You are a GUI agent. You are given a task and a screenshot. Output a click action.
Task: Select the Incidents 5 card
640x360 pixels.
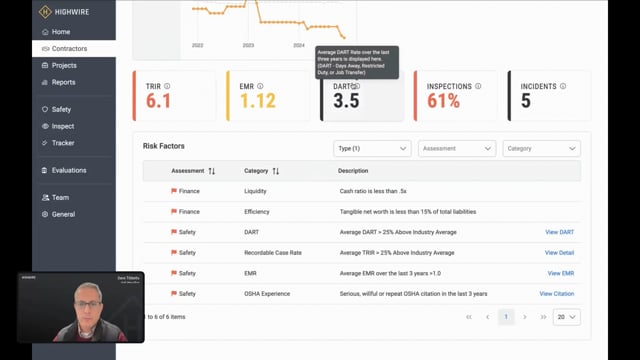pyautogui.click(x=549, y=96)
